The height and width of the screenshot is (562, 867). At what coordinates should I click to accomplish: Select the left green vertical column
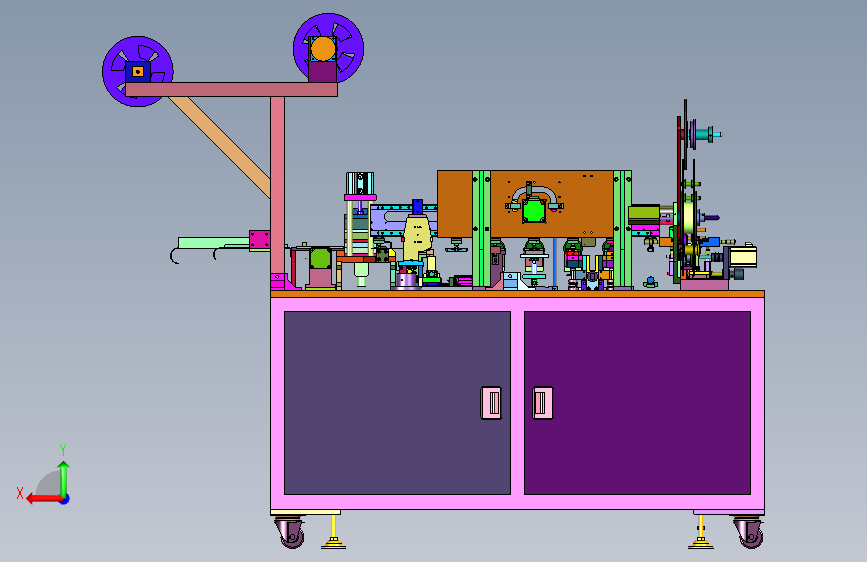click(481, 229)
